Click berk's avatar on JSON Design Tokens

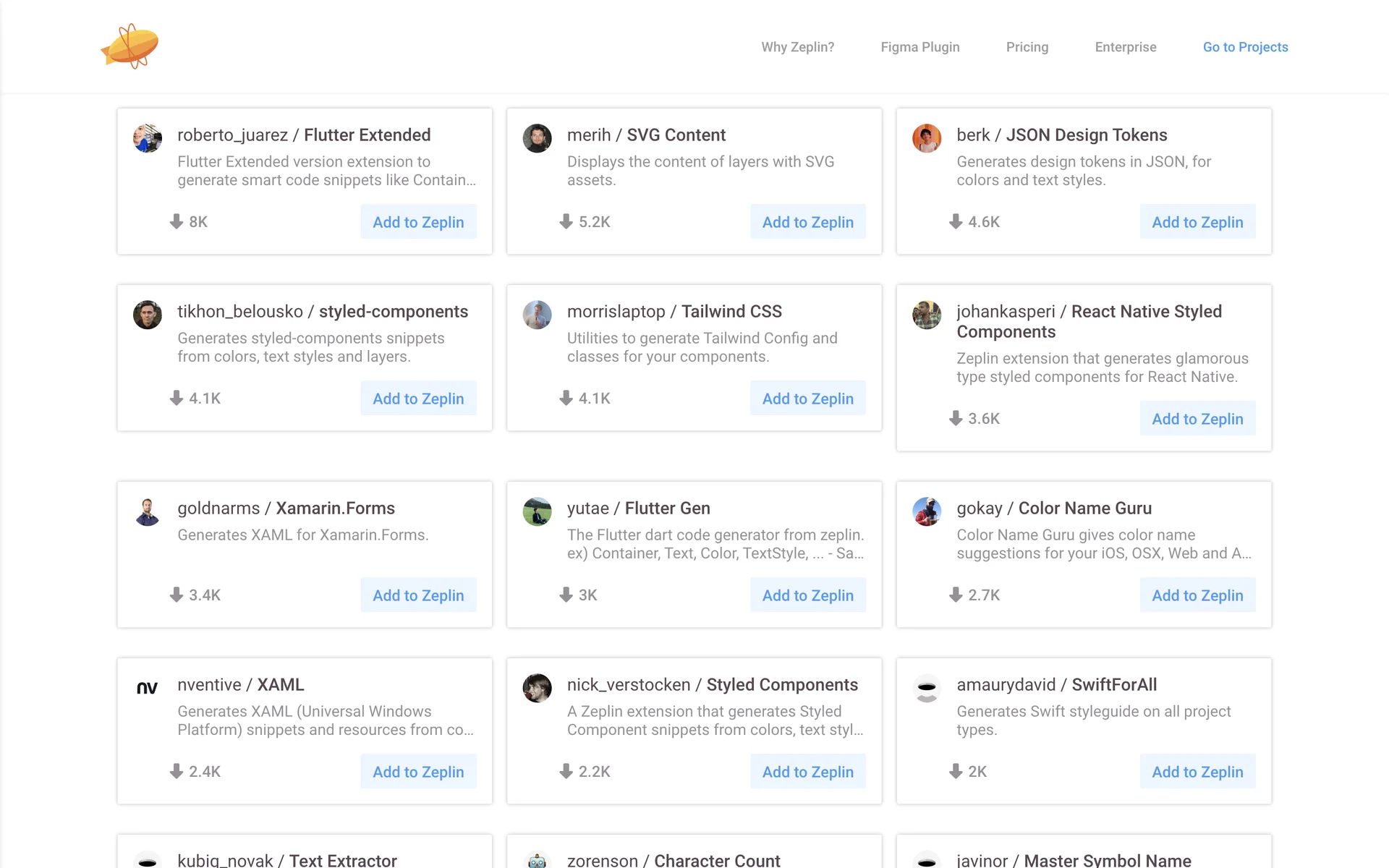(x=927, y=138)
